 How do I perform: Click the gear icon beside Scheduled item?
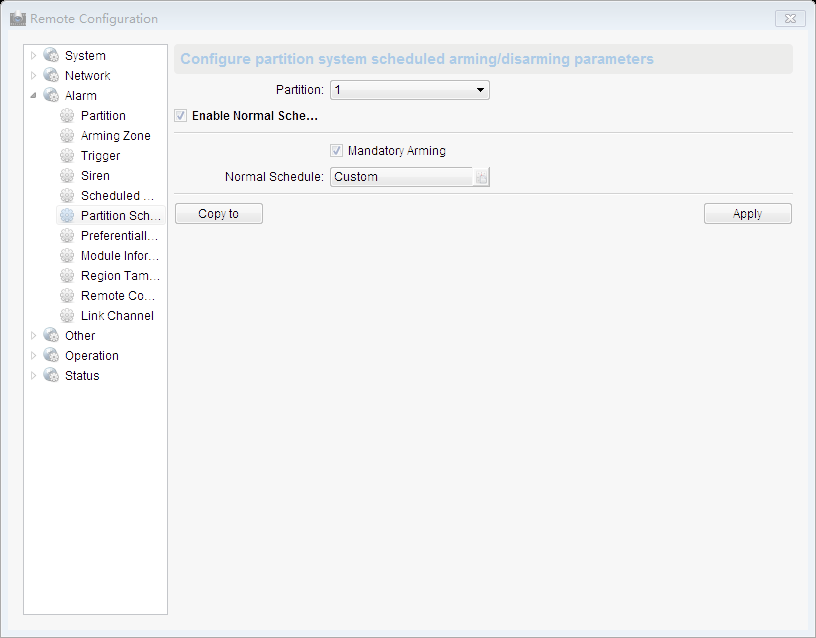pyautogui.click(x=67, y=195)
